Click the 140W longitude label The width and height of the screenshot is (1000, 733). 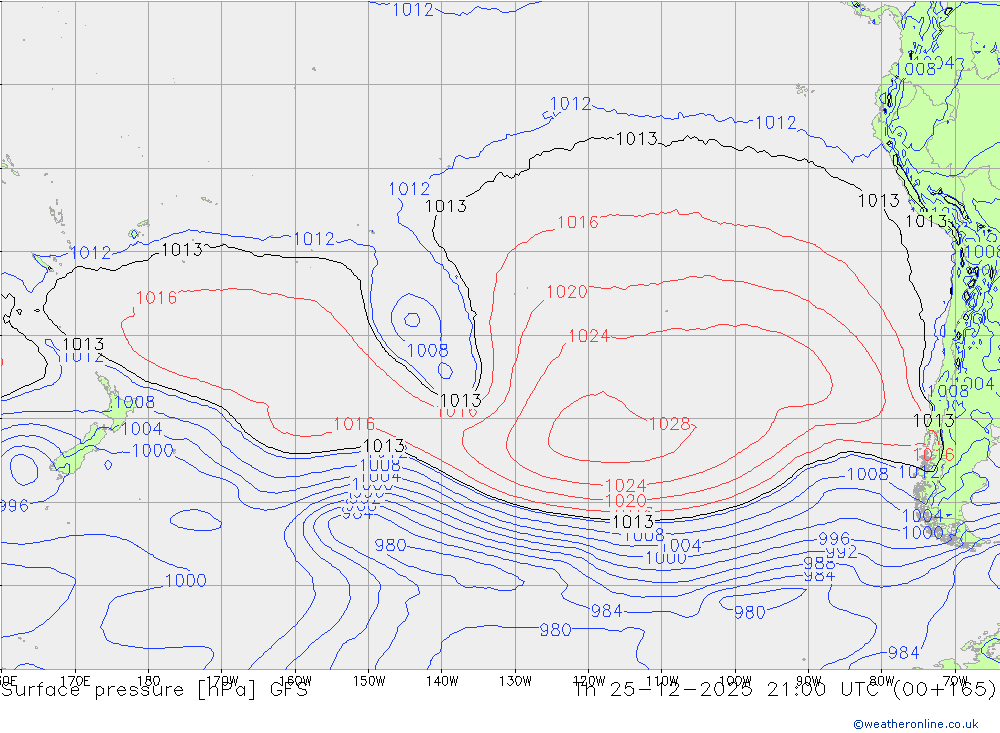tap(442, 681)
